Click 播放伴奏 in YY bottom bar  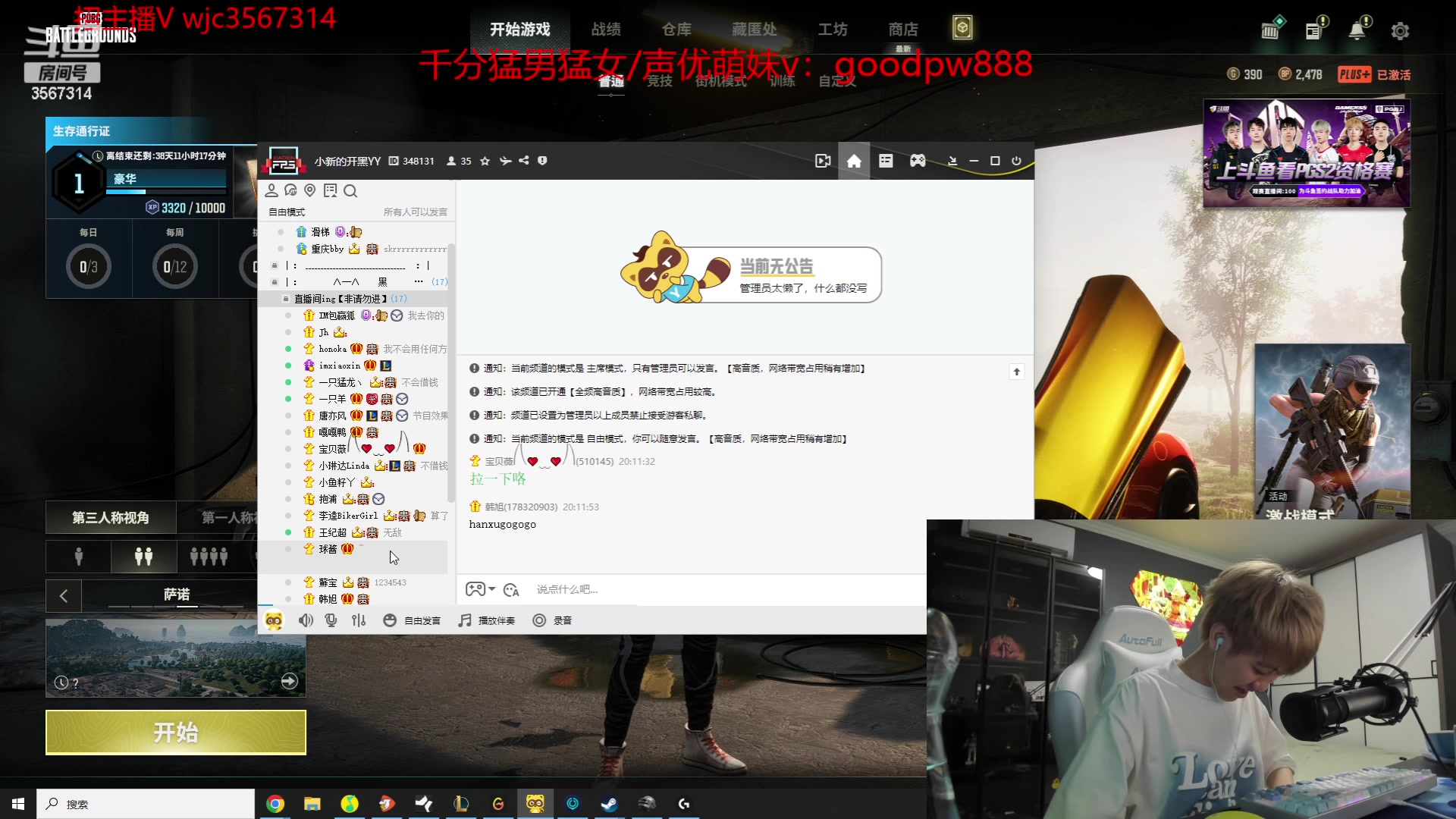tap(487, 620)
